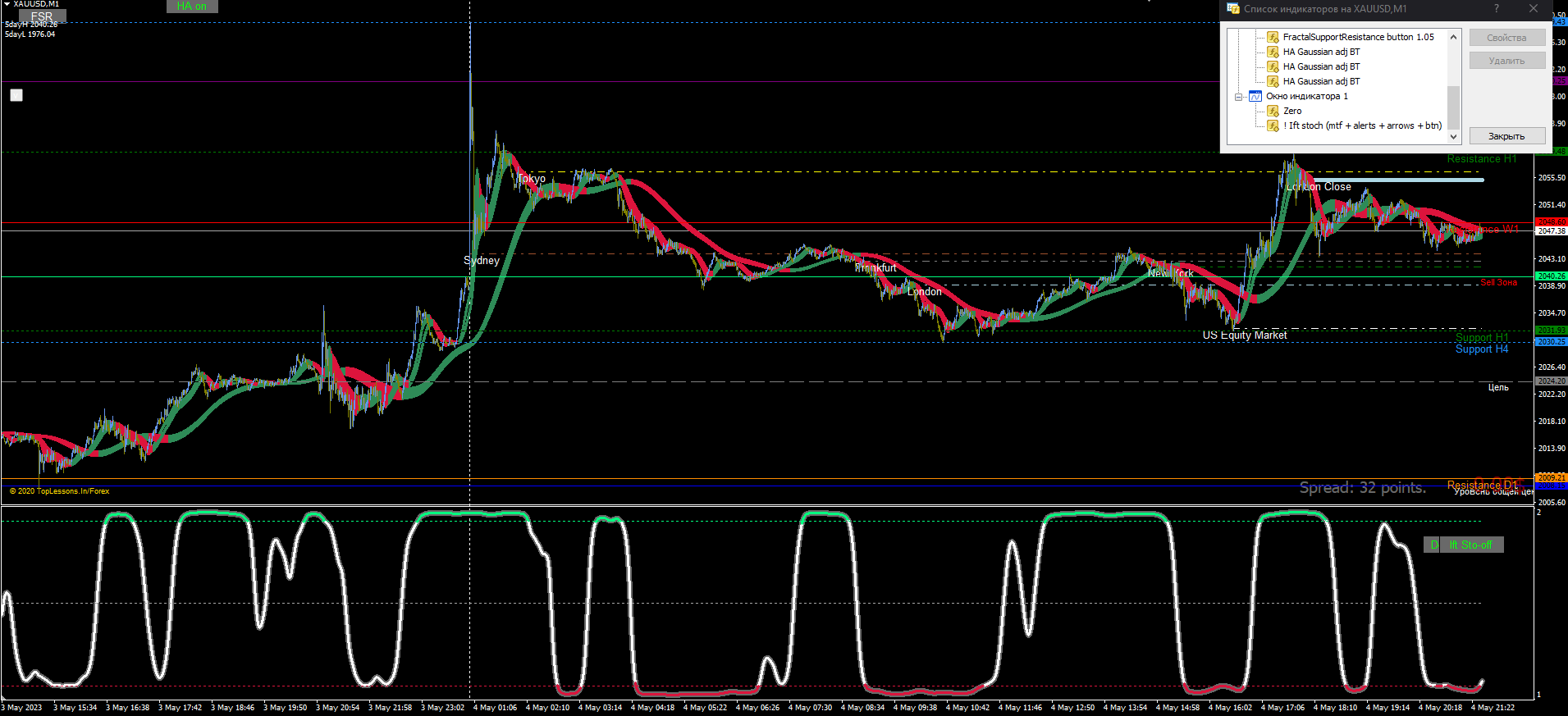Click the Закрыть button
1568x716 pixels.
[1506, 136]
